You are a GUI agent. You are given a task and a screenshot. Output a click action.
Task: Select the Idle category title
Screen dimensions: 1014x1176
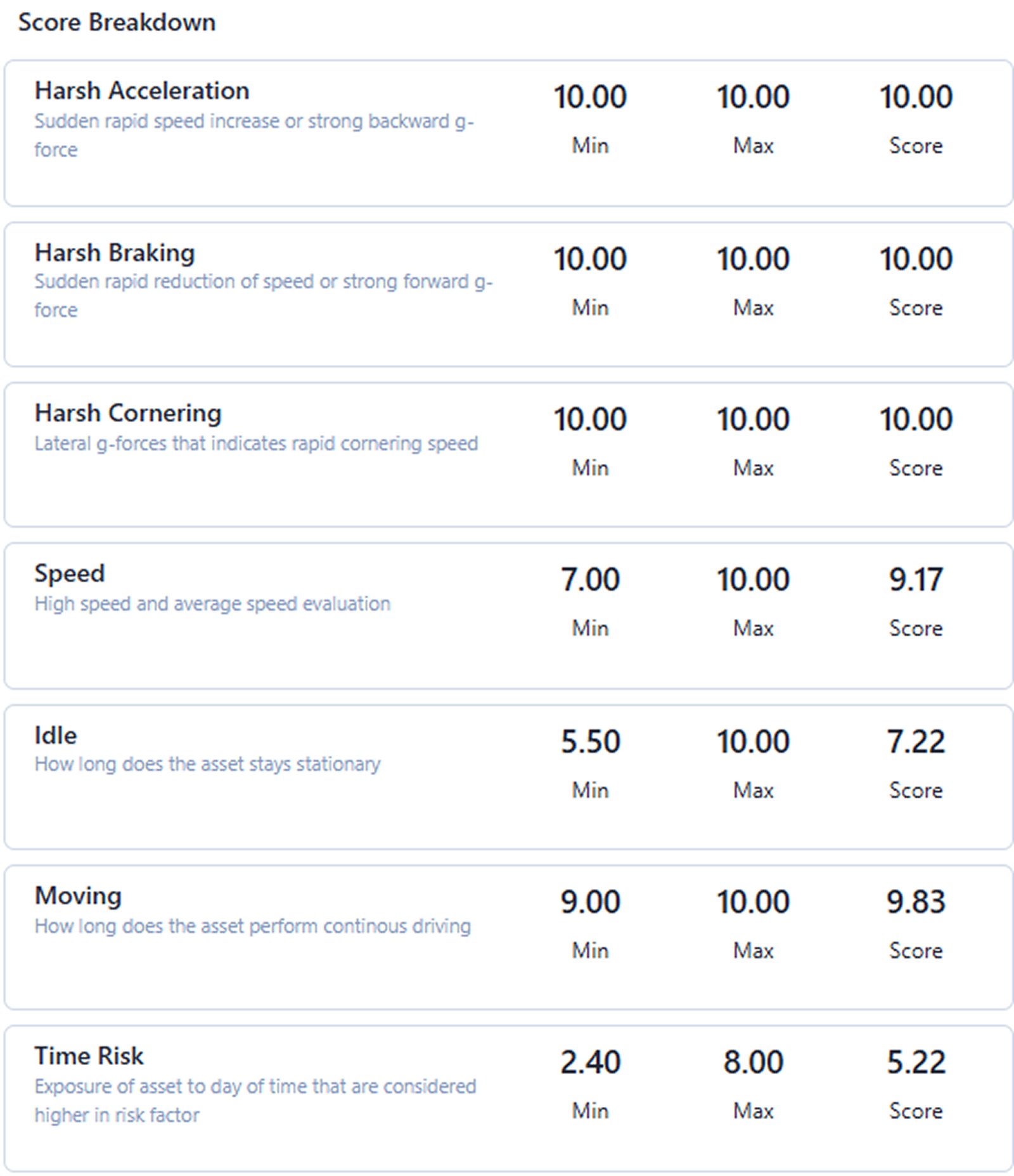(x=55, y=736)
